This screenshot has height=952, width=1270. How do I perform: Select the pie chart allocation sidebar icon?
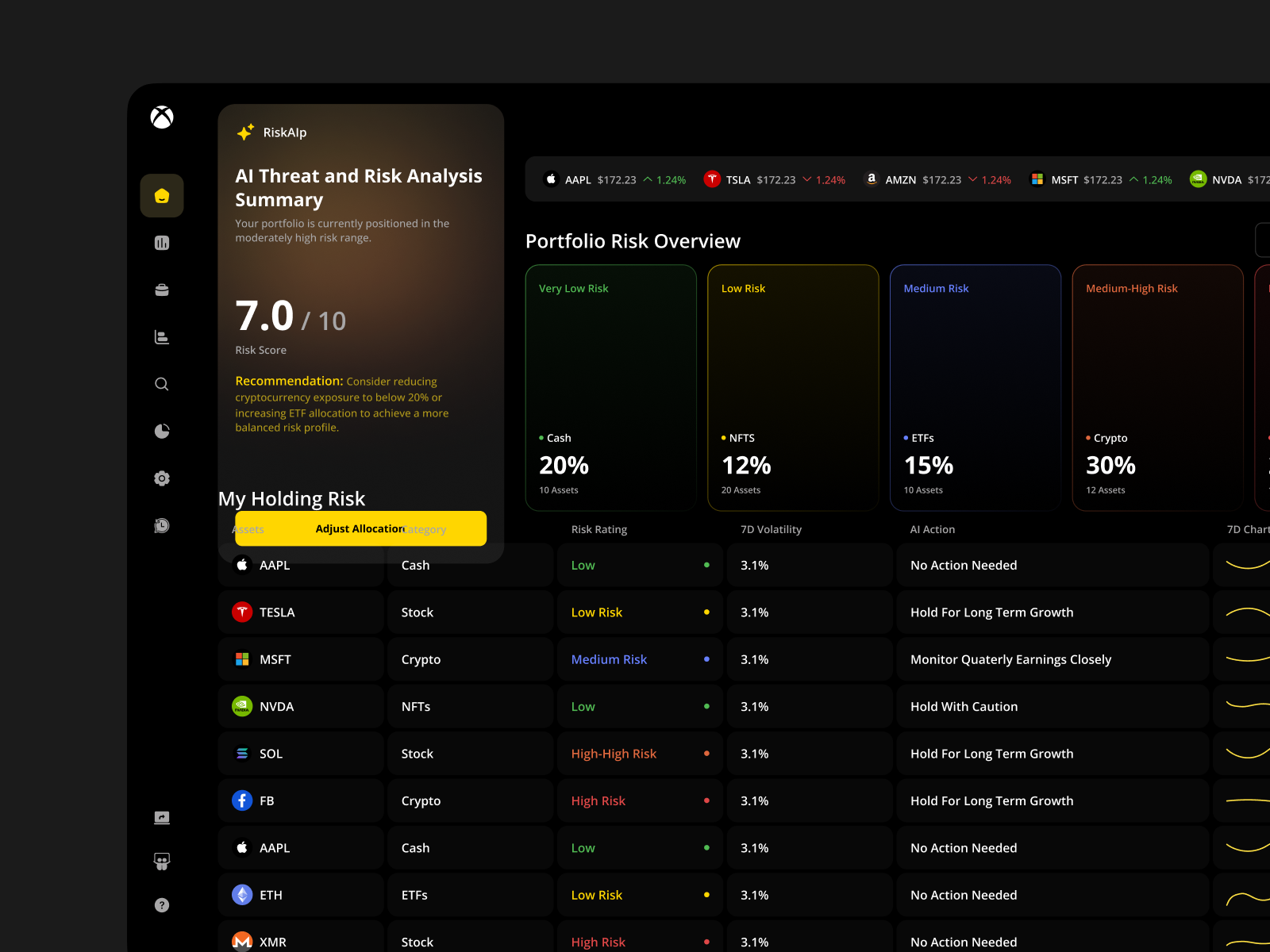pyautogui.click(x=161, y=431)
